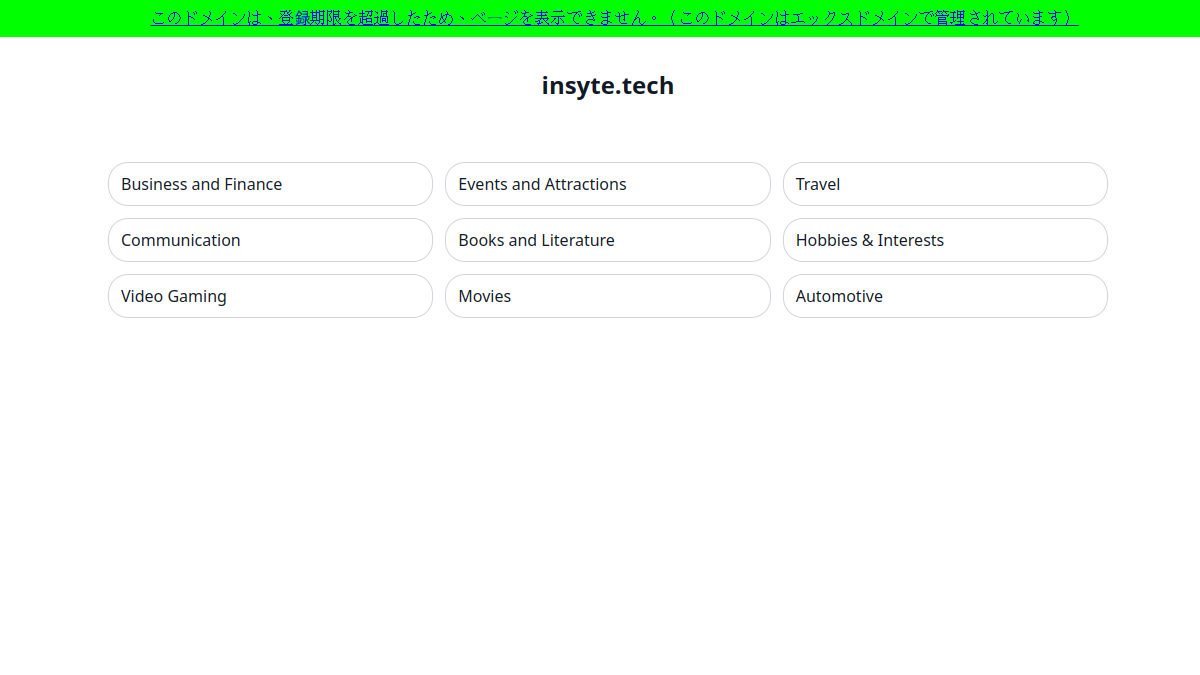Open the Japanese expired-domain notice link
1200x675 pixels.
point(614,18)
